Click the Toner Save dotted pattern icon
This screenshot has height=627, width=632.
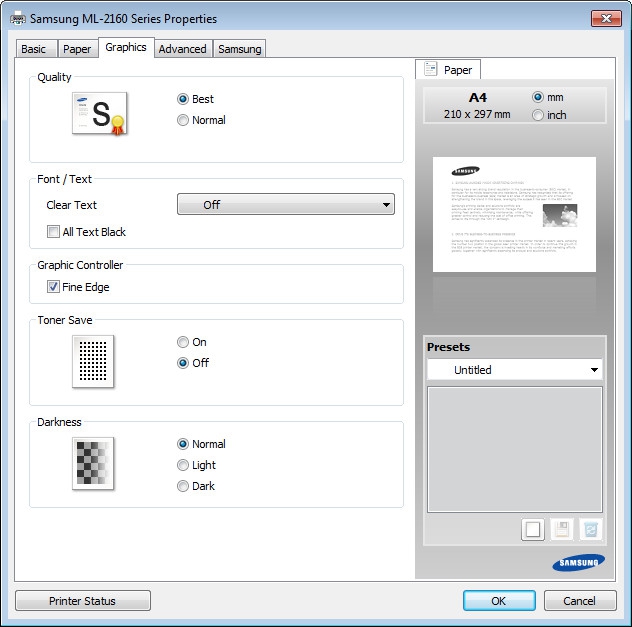click(93, 361)
